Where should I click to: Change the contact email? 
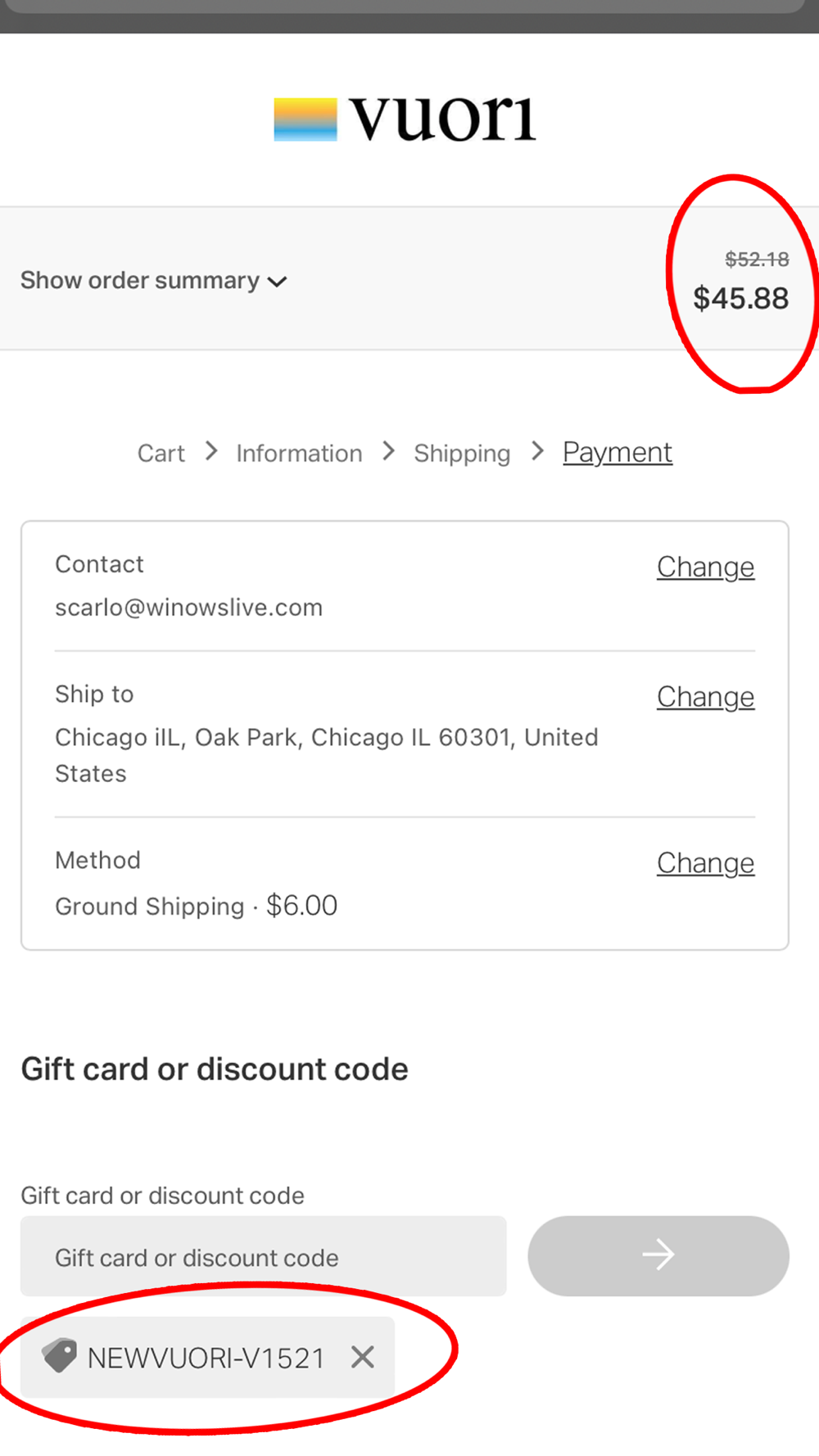point(705,567)
